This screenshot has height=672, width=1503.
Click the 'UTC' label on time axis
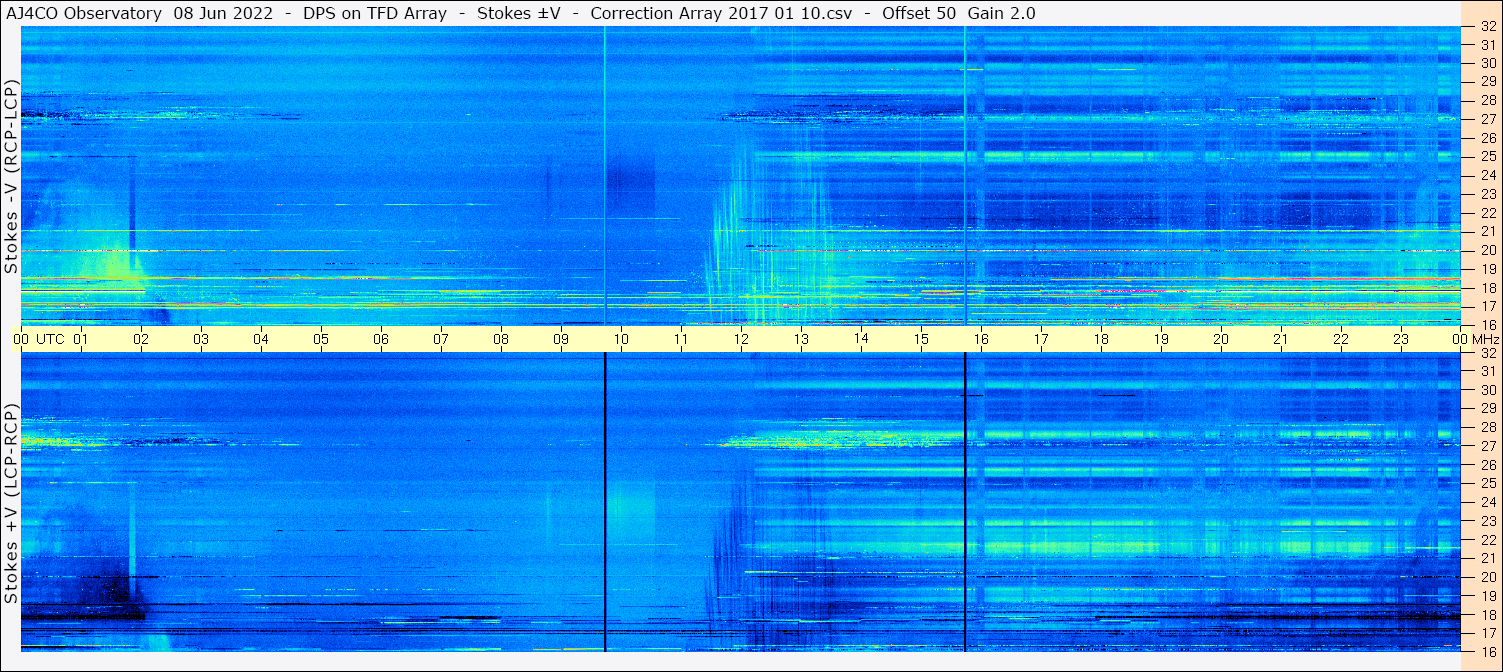(50, 339)
